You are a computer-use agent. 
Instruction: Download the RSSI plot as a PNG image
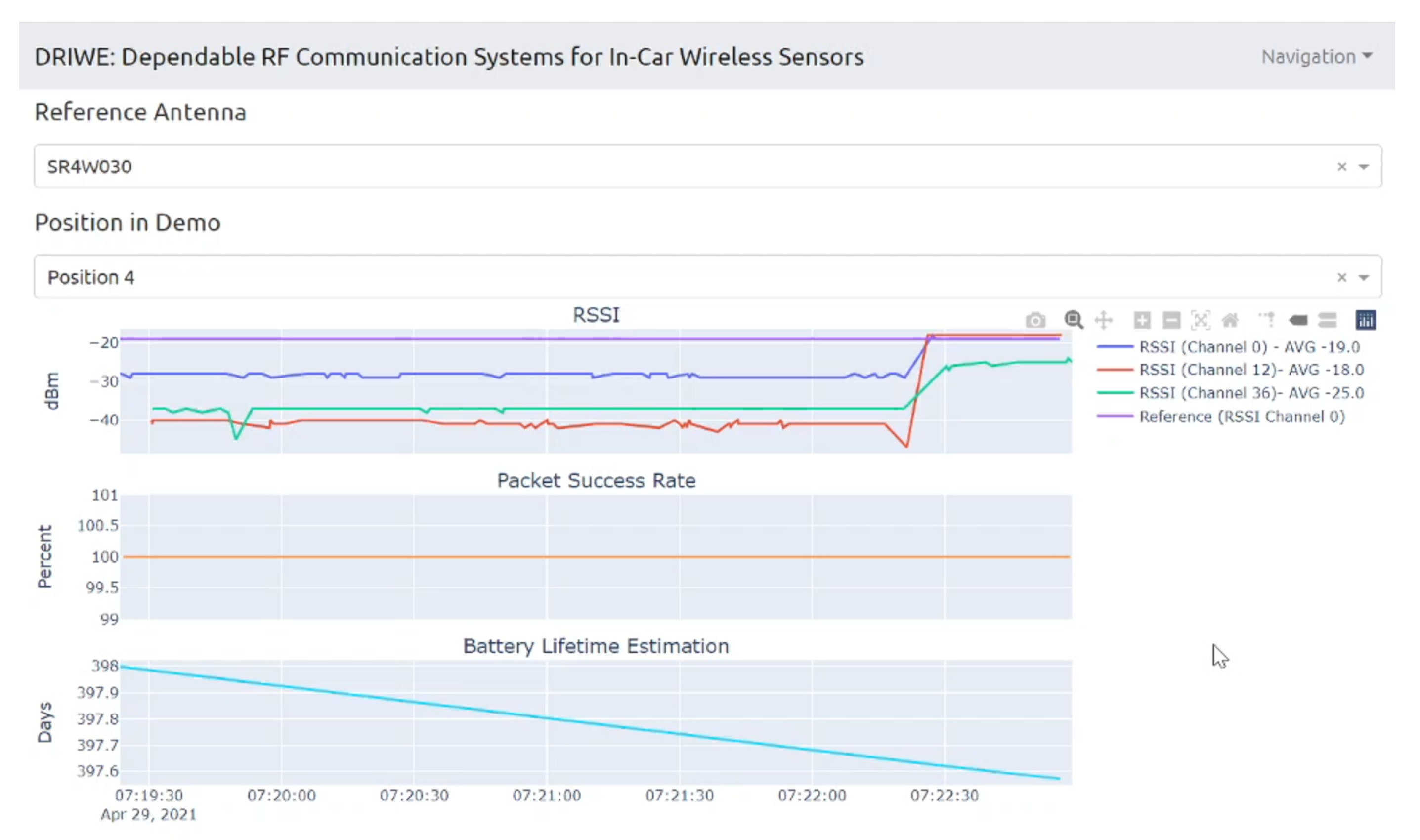[1036, 320]
